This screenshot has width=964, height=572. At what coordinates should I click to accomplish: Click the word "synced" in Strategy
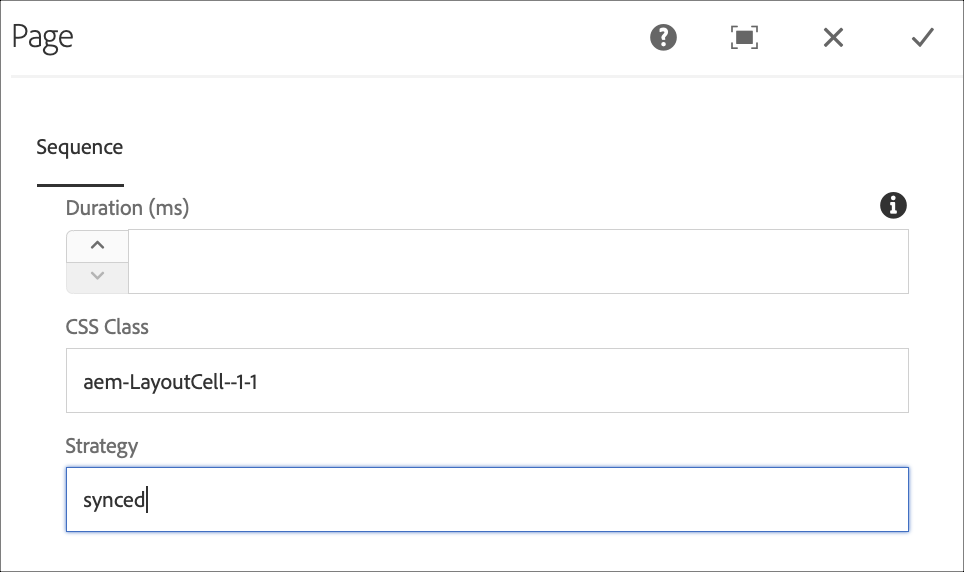114,500
